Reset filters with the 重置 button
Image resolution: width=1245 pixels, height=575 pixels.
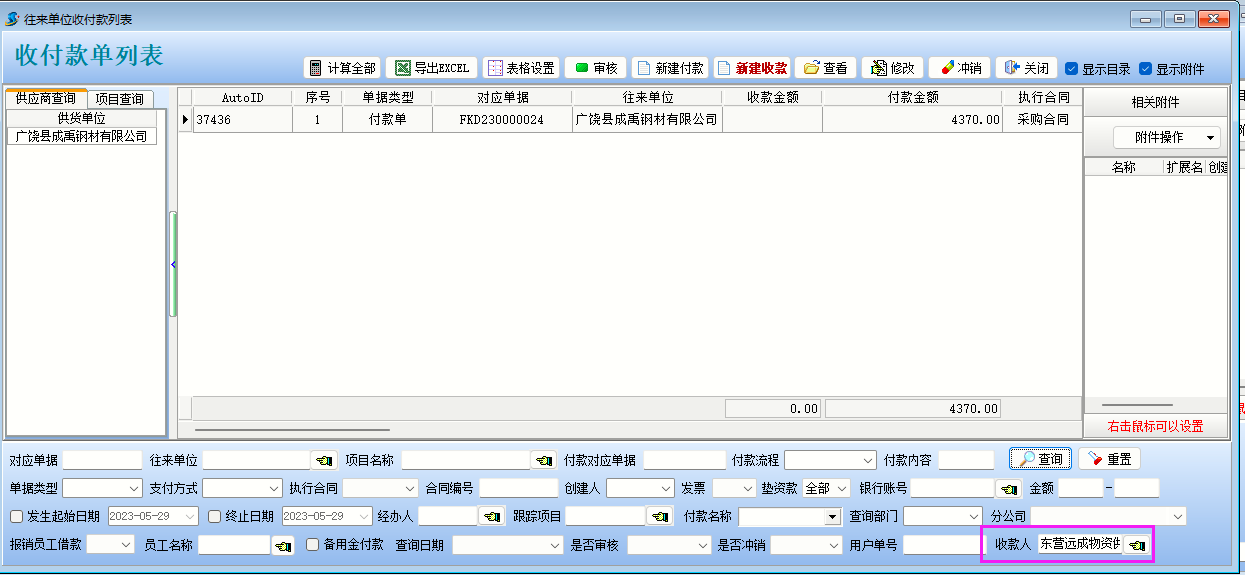[x=1109, y=459]
